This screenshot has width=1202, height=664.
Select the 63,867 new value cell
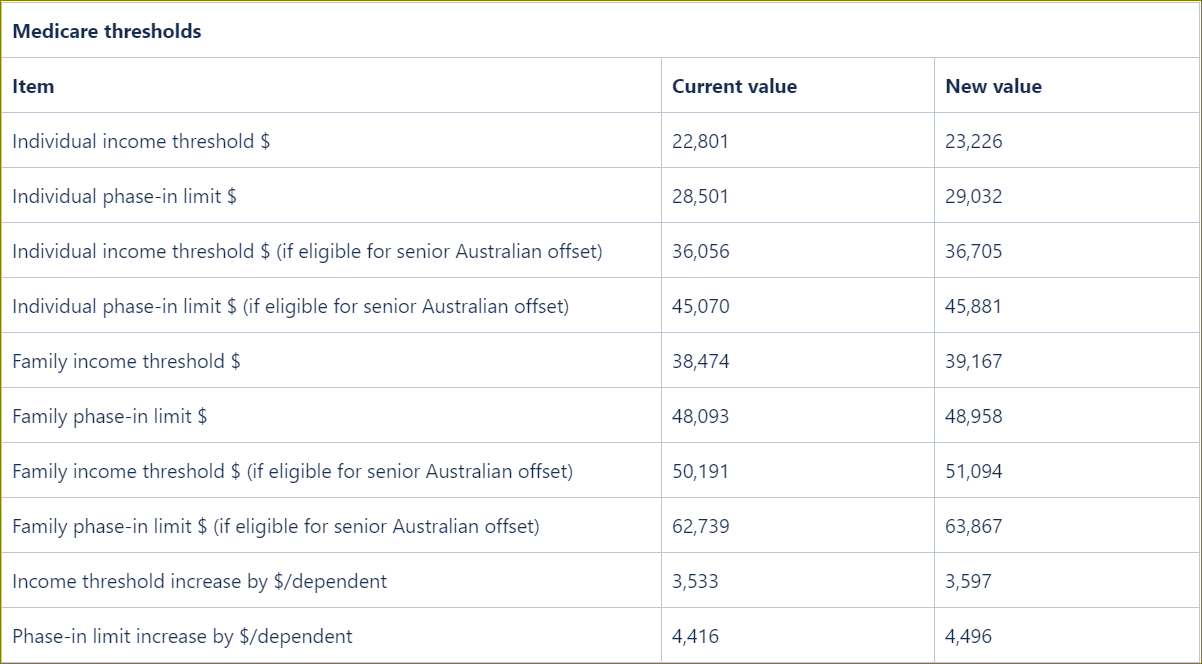point(973,526)
